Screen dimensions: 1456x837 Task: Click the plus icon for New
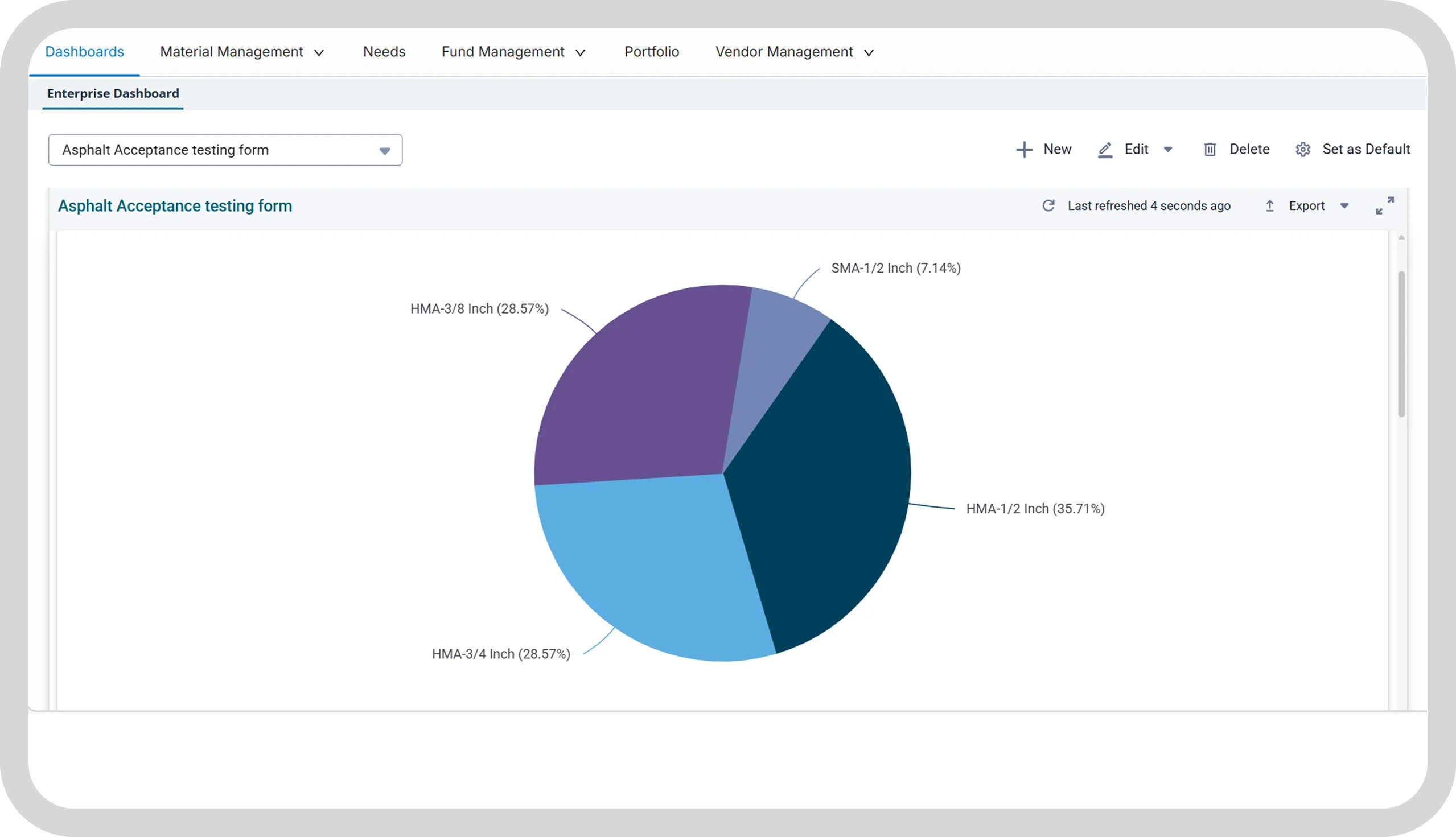coord(1024,150)
